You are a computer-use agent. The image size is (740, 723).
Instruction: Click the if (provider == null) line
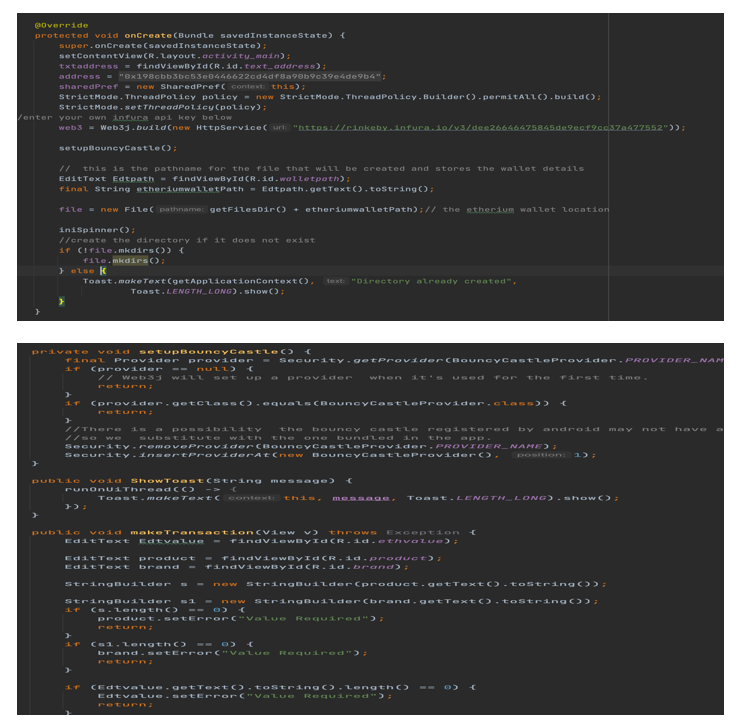pyautogui.click(x=160, y=369)
